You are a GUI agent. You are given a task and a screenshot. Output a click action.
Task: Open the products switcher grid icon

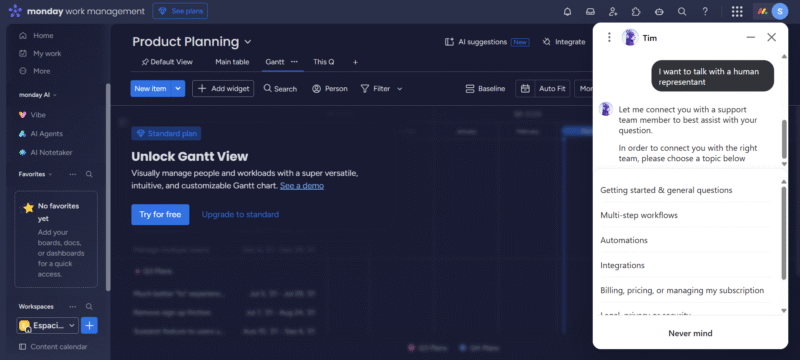pos(737,11)
